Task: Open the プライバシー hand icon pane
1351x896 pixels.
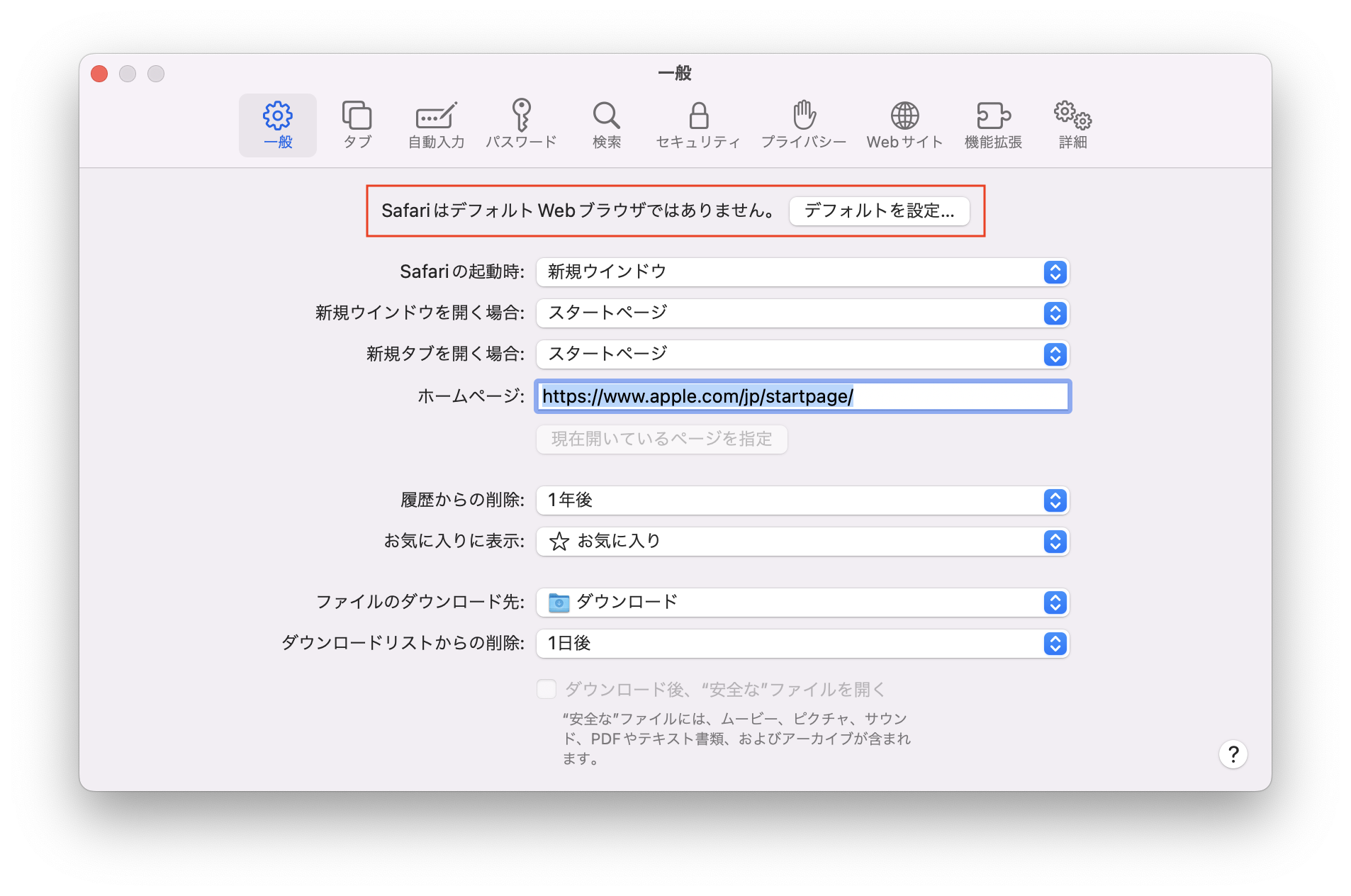Action: point(804,125)
